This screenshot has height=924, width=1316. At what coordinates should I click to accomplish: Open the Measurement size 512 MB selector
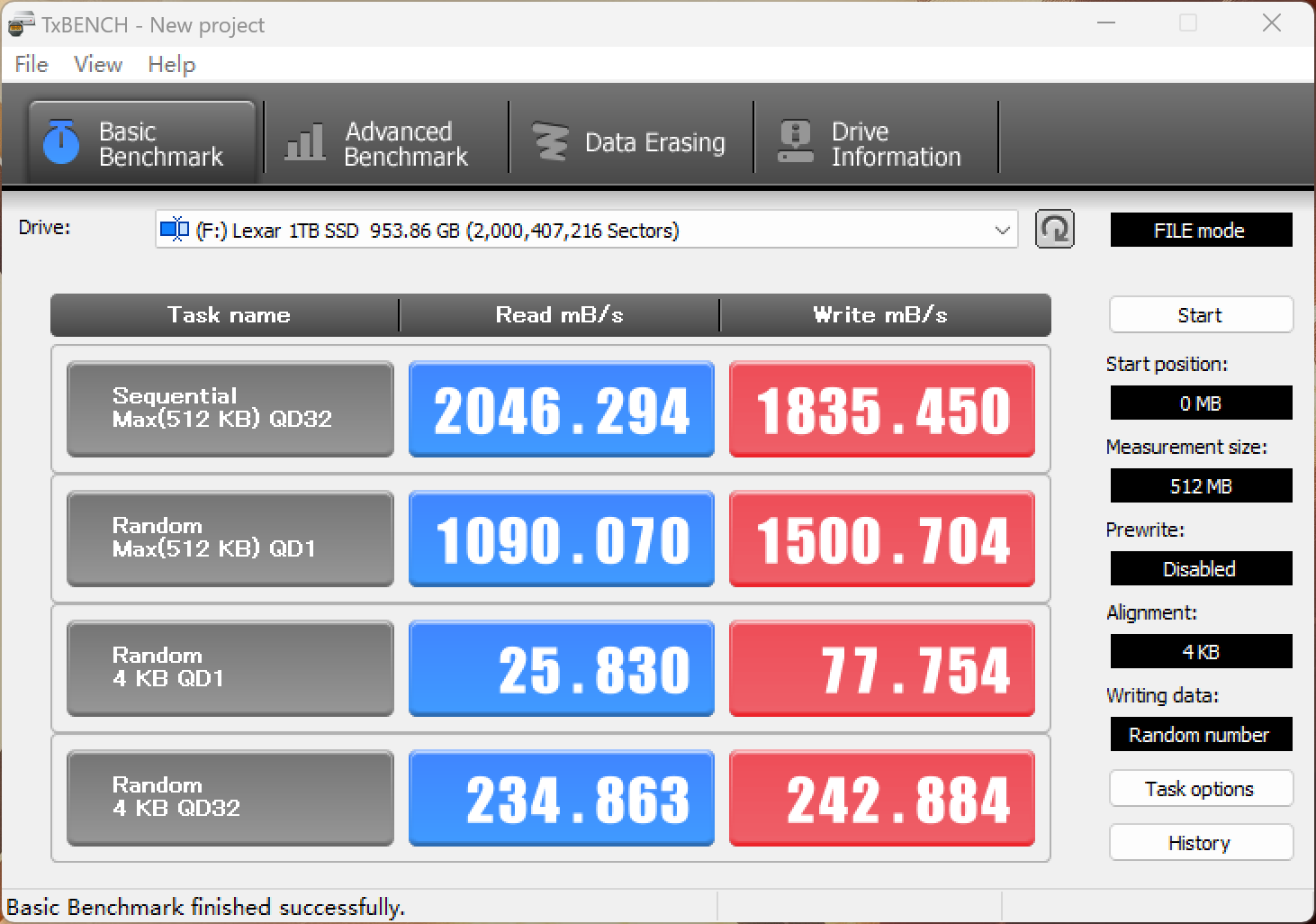1200,486
